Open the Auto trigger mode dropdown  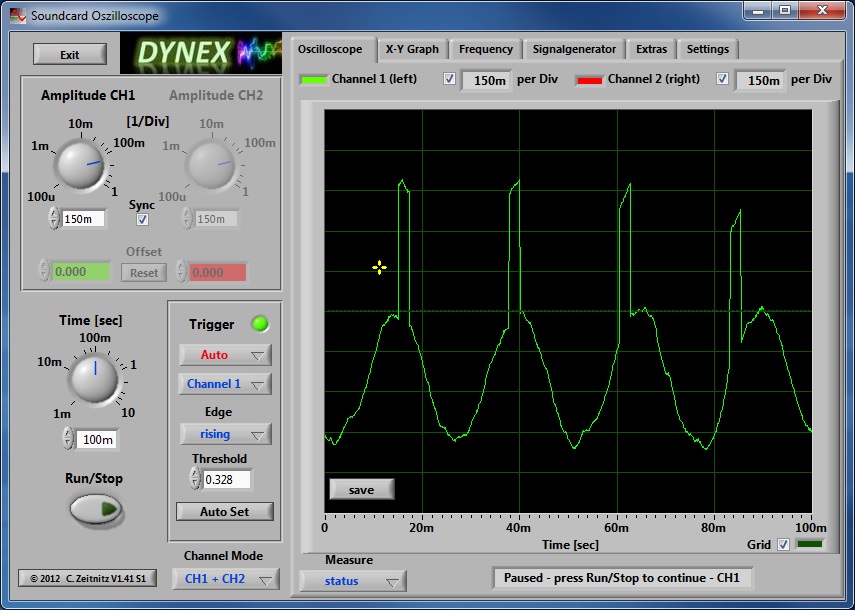[x=225, y=355]
